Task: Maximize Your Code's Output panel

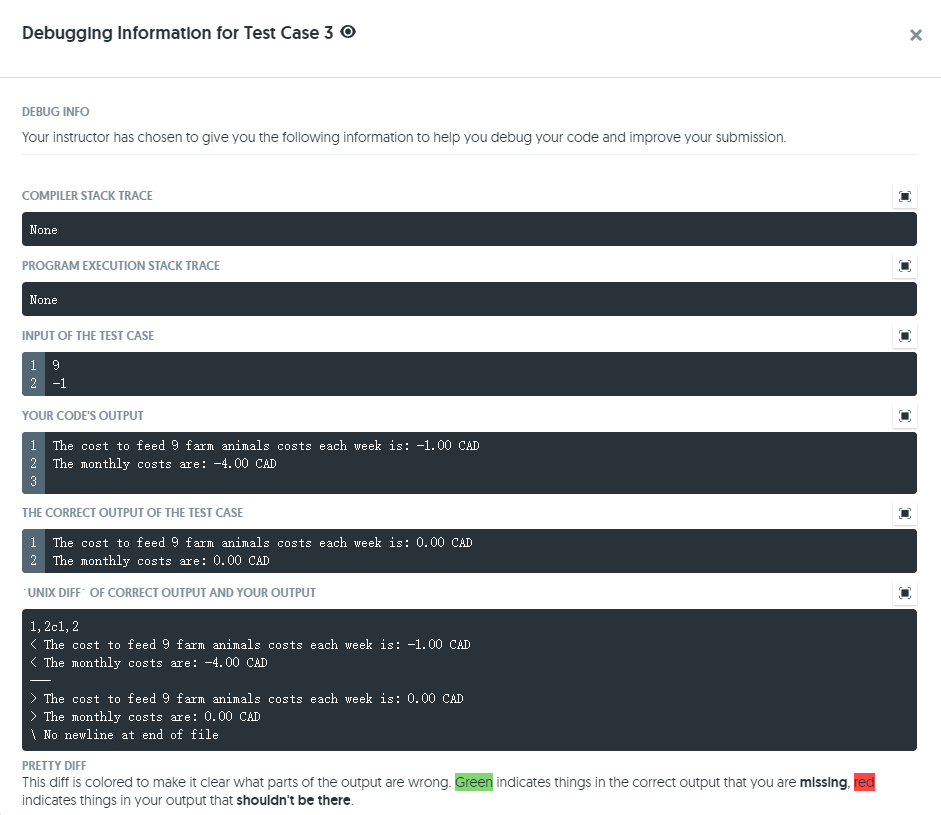Action: click(x=904, y=416)
